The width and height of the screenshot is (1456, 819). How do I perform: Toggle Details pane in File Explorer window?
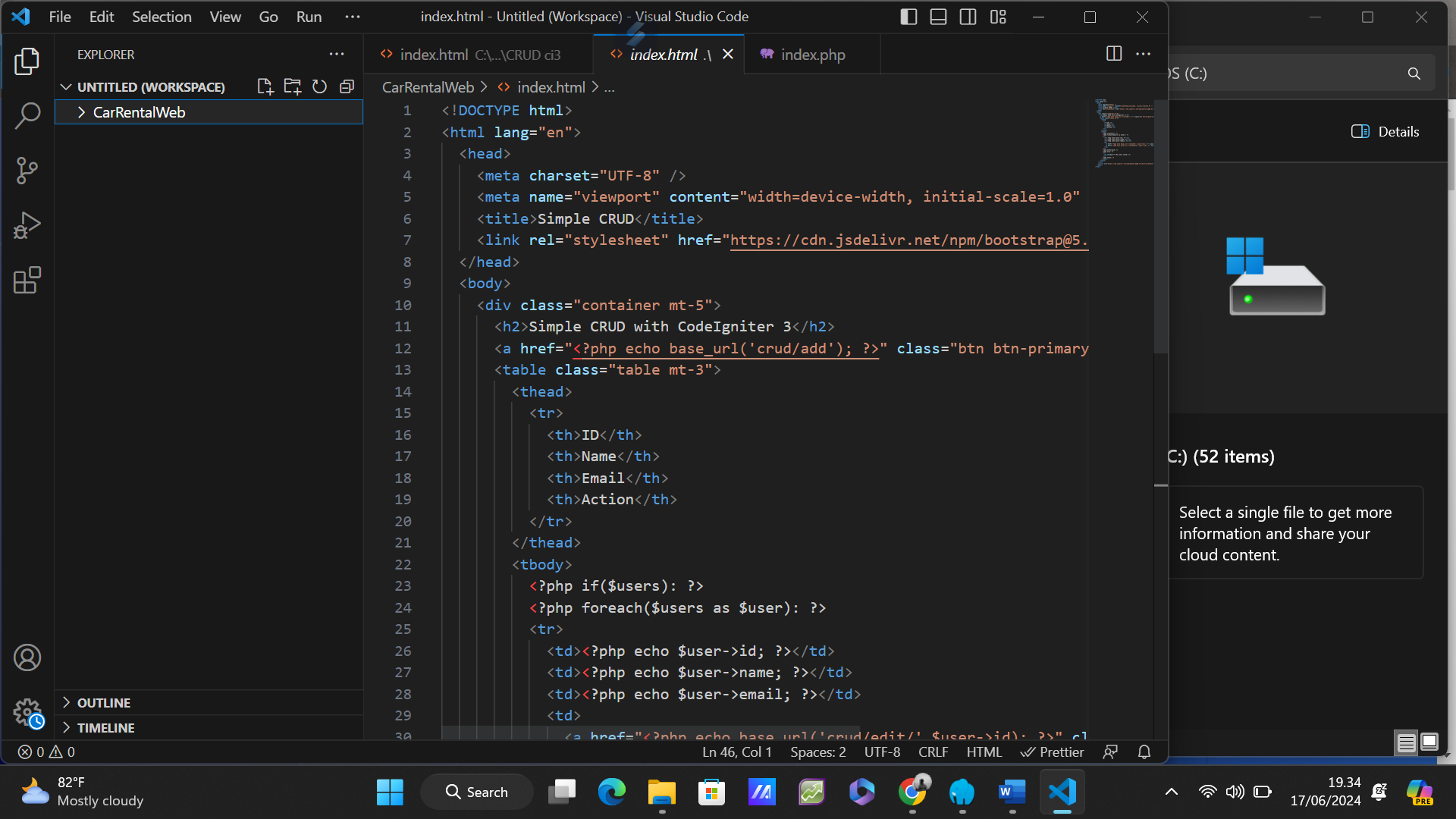tap(1385, 131)
